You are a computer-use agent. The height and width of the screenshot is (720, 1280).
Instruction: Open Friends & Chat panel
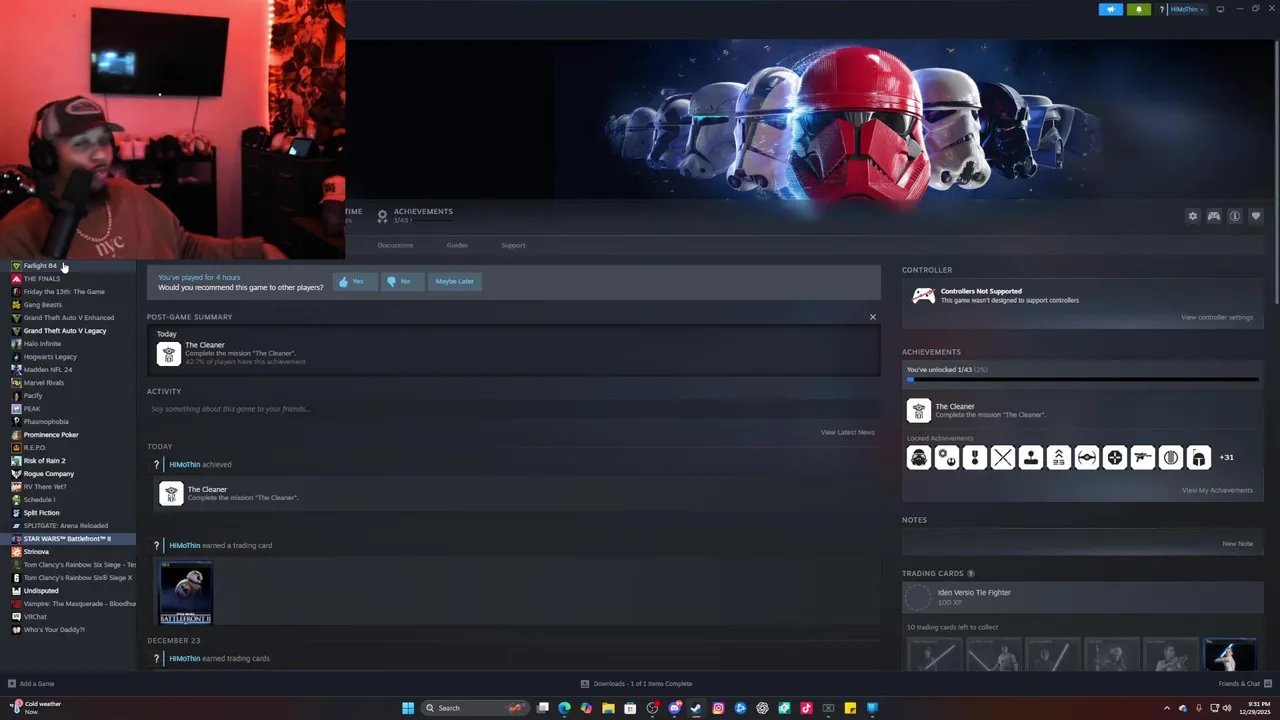point(1244,684)
